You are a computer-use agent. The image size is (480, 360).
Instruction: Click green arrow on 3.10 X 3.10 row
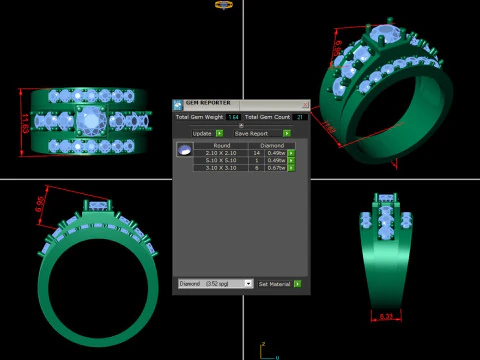[291, 168]
